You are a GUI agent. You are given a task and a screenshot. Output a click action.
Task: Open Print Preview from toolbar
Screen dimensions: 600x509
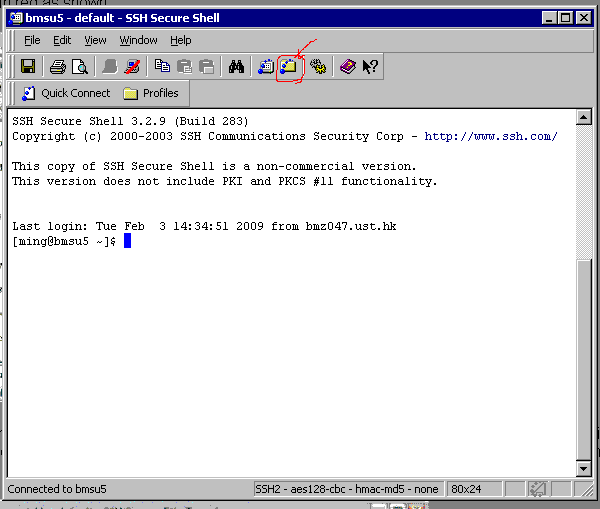(79, 67)
